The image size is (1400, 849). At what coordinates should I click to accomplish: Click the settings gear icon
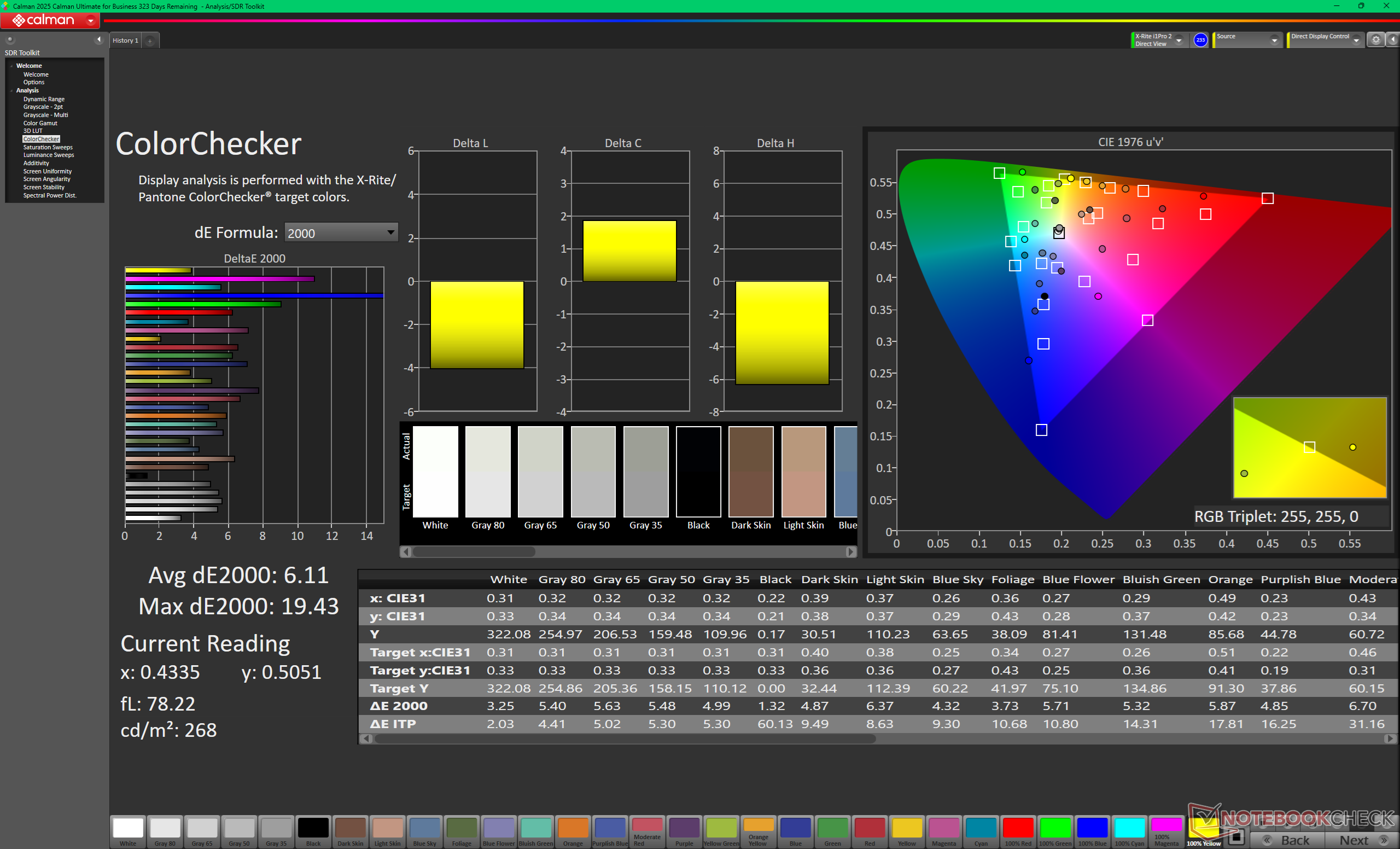(1375, 40)
